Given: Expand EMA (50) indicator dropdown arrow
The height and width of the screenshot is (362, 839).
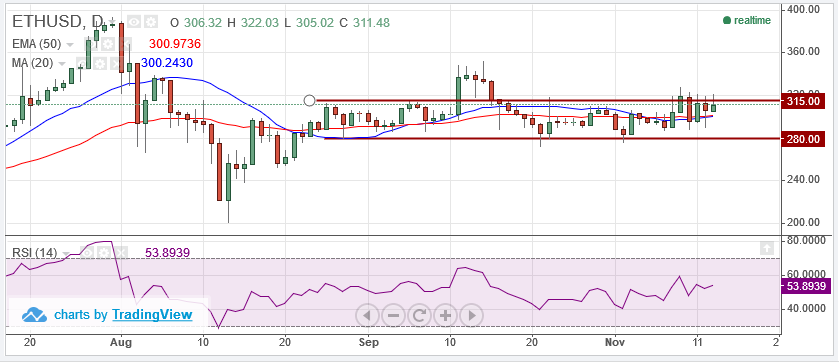Looking at the screenshot, I should click(70, 44).
